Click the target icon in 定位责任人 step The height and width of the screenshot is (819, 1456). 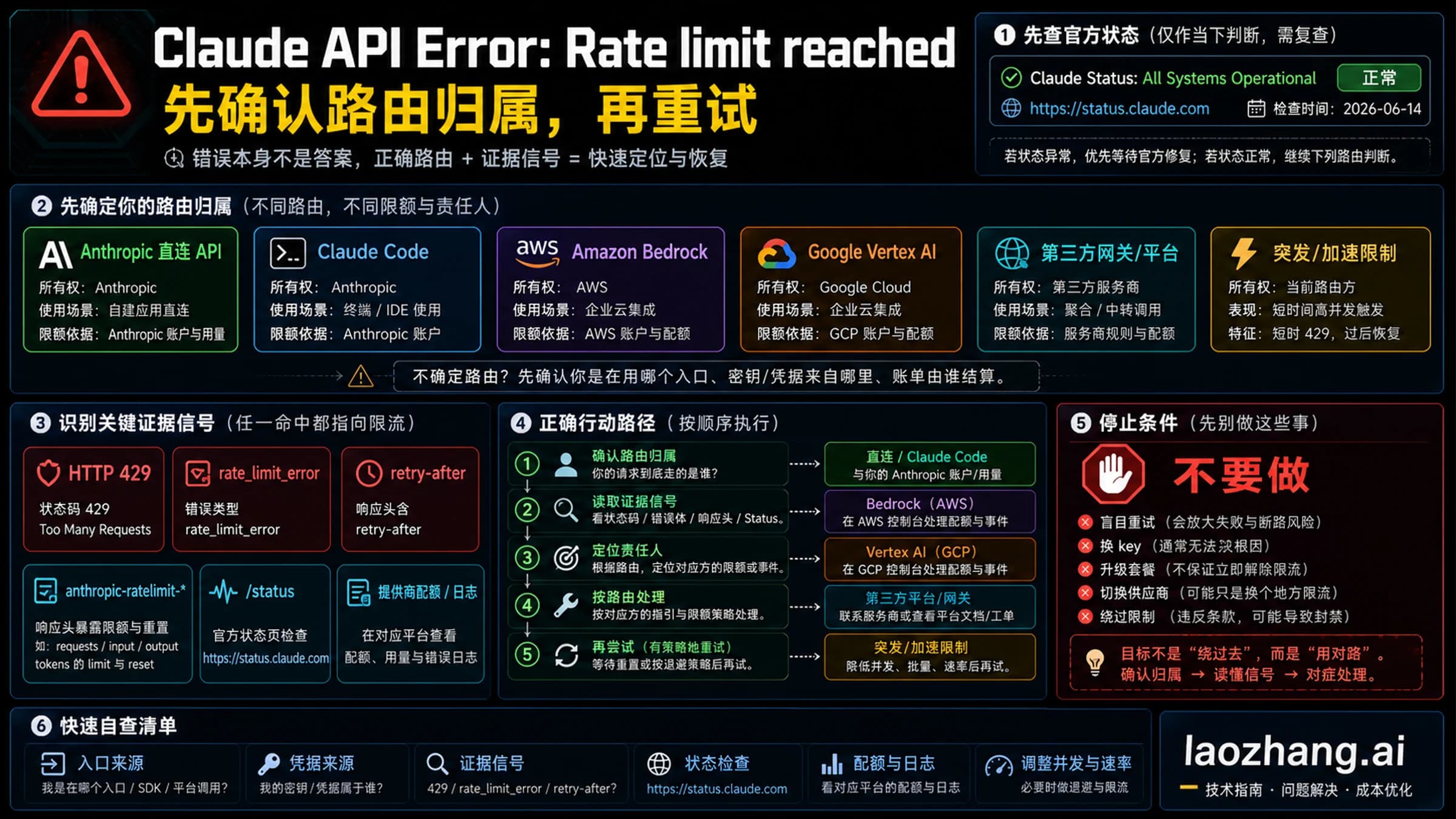(565, 558)
